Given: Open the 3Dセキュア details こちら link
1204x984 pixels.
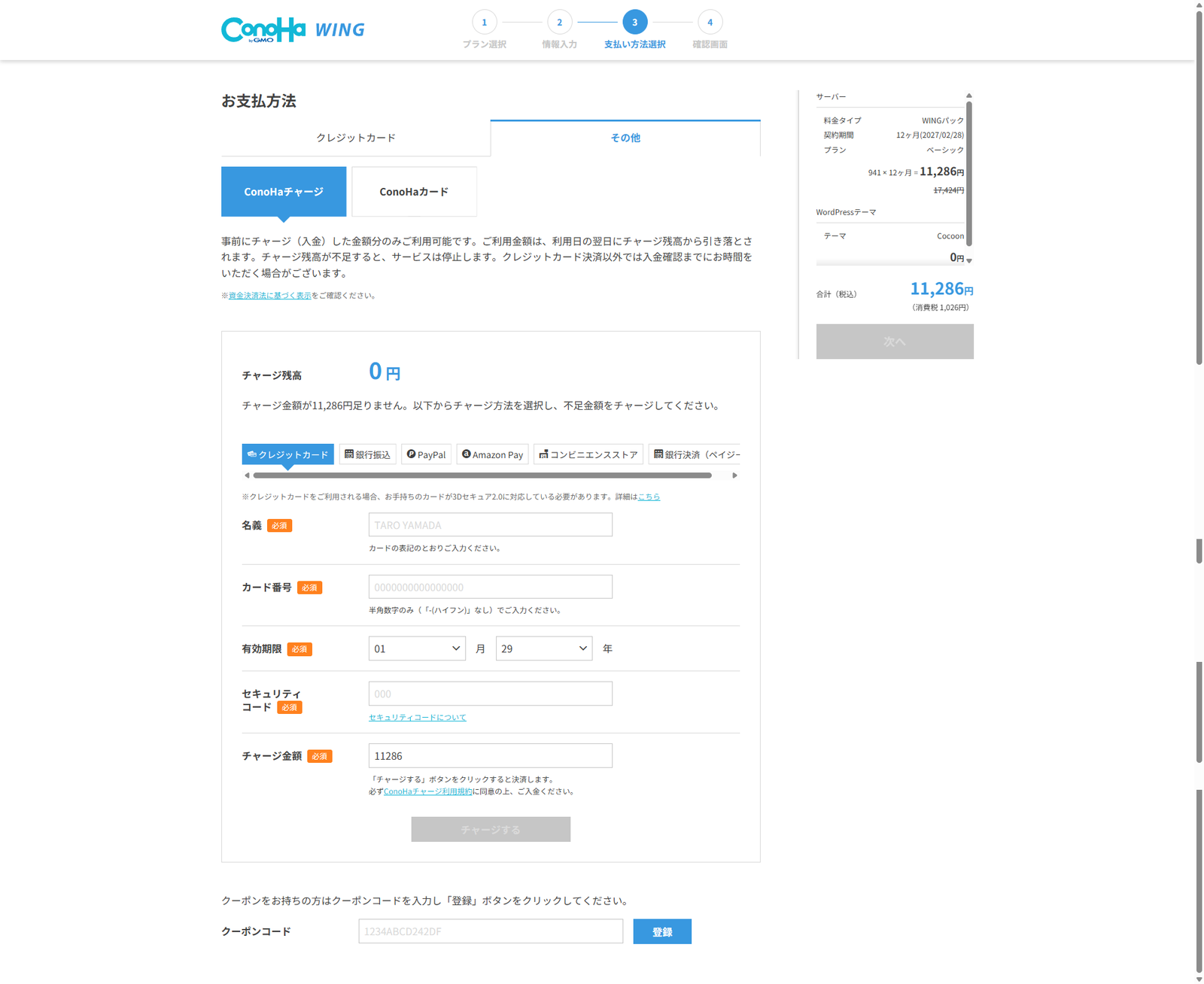Looking at the screenshot, I should point(649,497).
